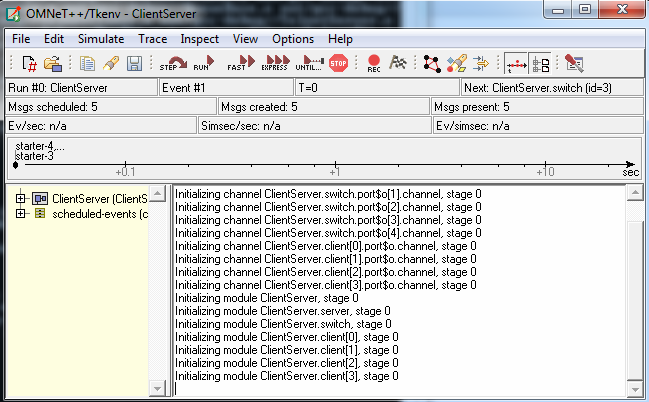Click the ClientServer compound module icon in tree

pos(40,199)
